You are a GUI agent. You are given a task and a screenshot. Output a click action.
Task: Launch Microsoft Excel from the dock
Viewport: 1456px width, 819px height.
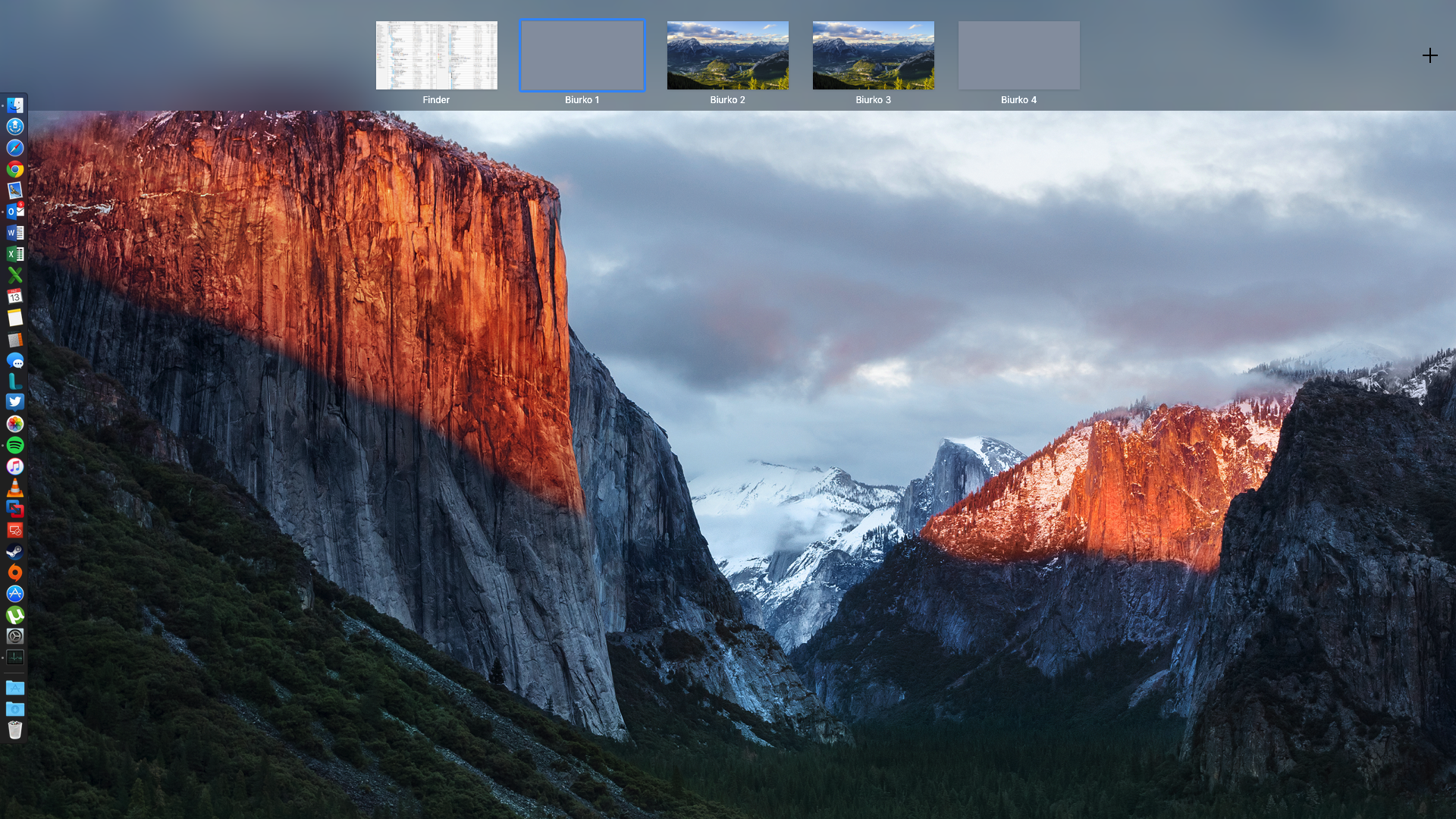pyautogui.click(x=15, y=254)
